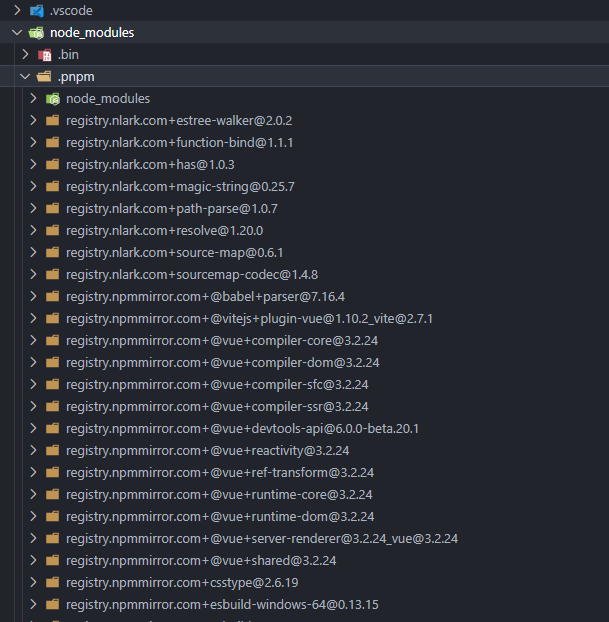
Task: Click the folder icon of @vue+compiler-ssr@3.2.24
Action: pyautogui.click(x=52, y=407)
